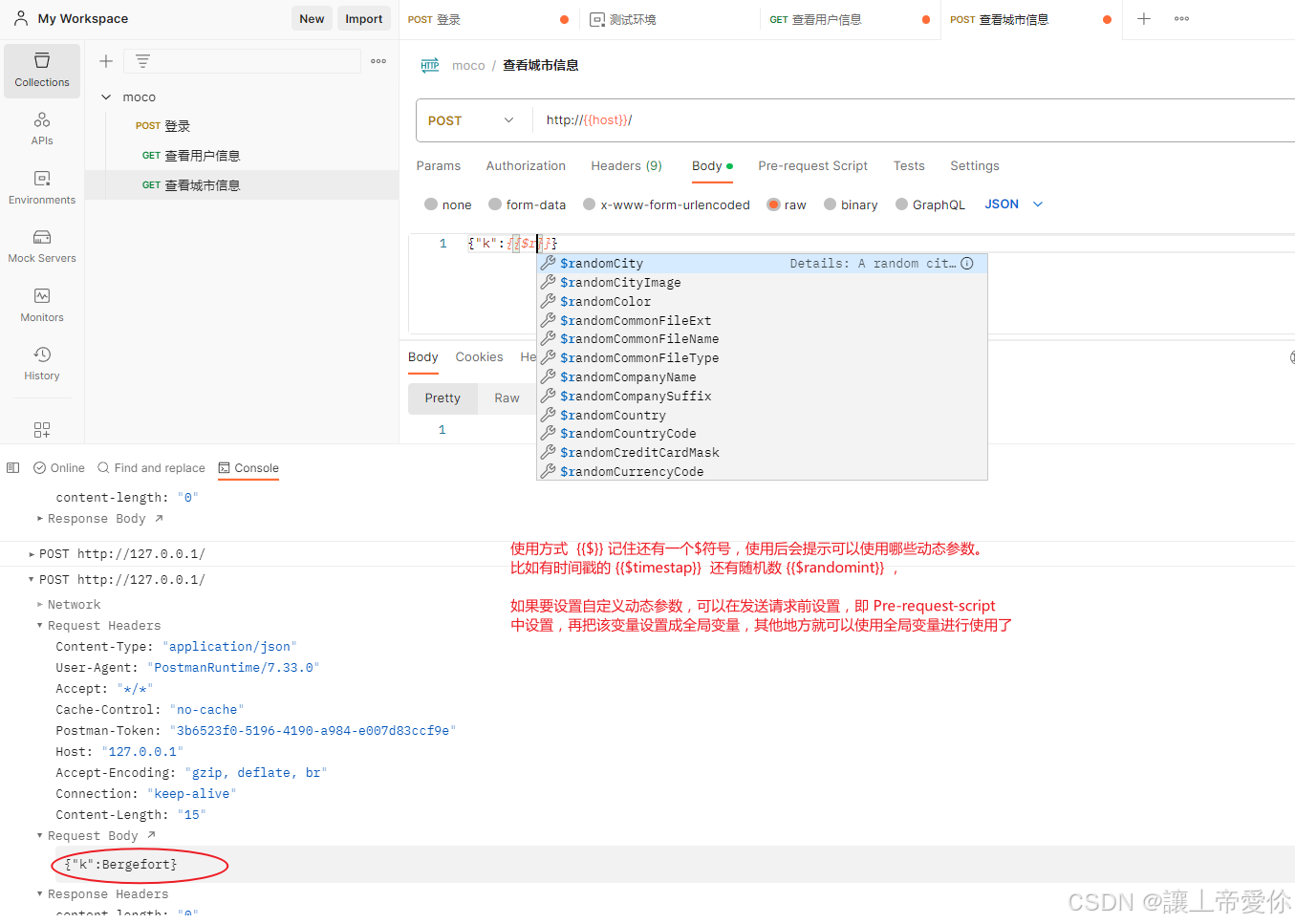Open the GET 查看用户信息 request tab

tap(850, 19)
